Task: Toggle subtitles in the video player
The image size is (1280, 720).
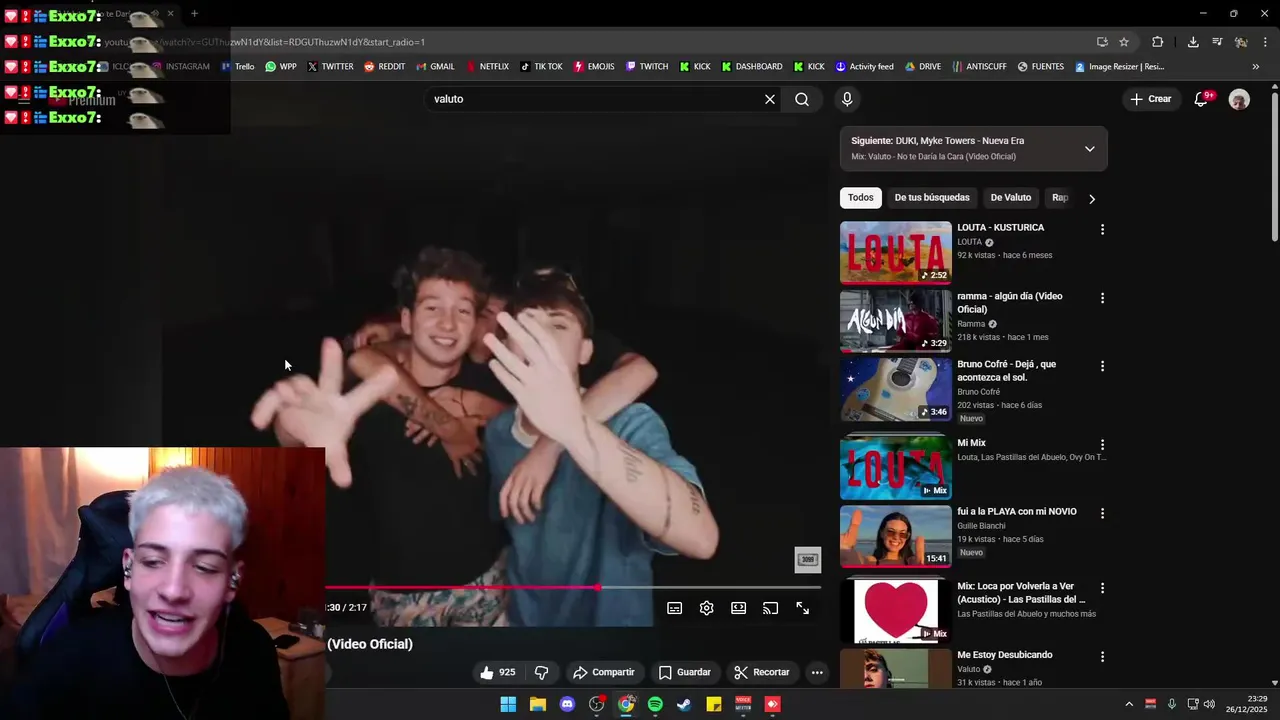Action: pyautogui.click(x=675, y=608)
